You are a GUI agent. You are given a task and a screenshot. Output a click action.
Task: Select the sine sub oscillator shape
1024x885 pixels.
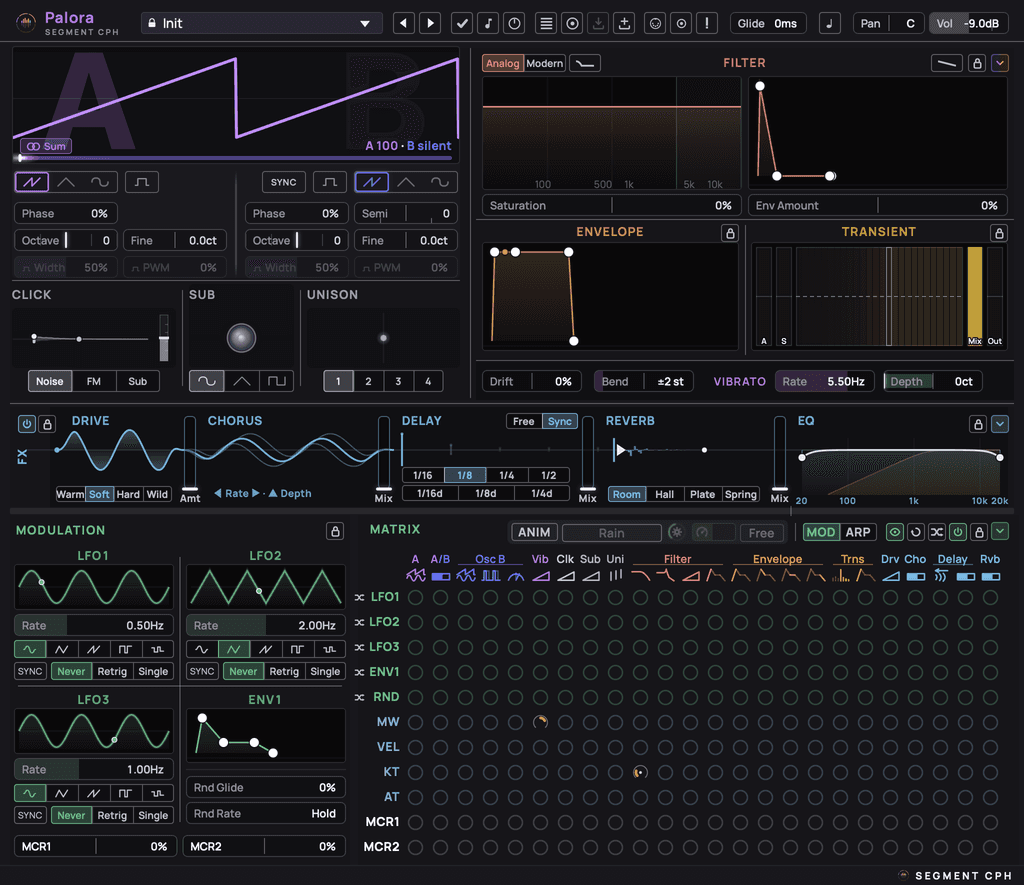(206, 381)
